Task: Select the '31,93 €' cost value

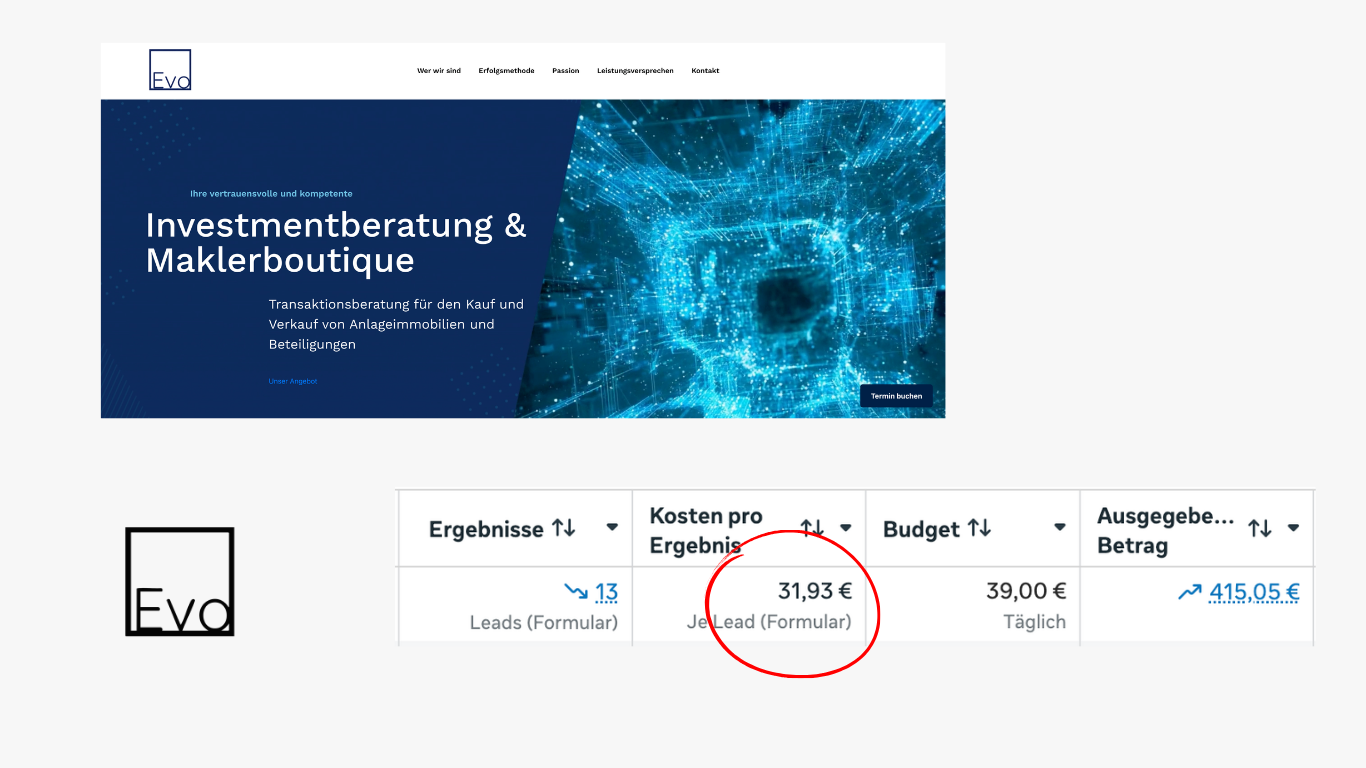Action: click(x=815, y=591)
